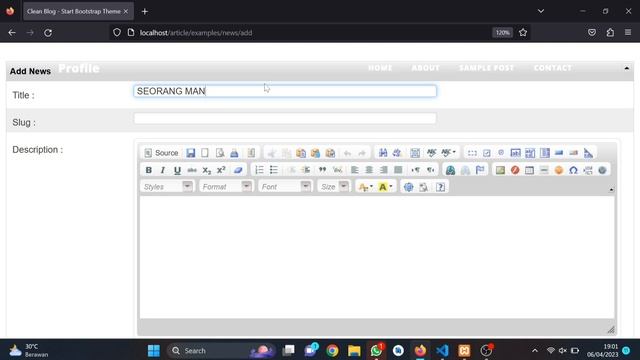Open Find with the binoculars icon
This screenshot has width=640, height=360.
[x=383, y=153]
